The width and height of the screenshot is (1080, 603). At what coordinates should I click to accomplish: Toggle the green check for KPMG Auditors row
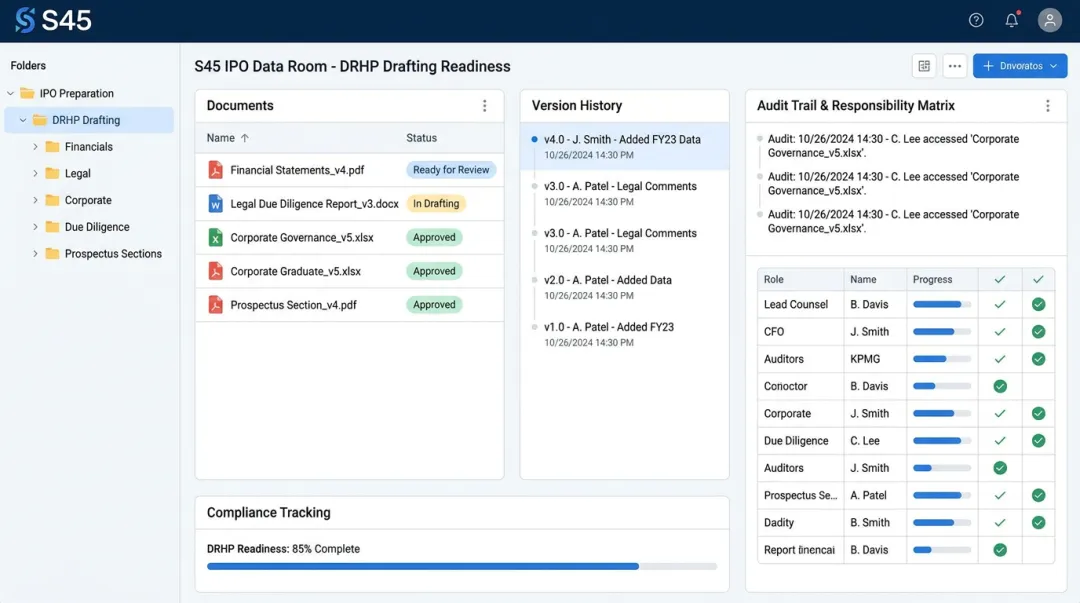tap(1038, 359)
